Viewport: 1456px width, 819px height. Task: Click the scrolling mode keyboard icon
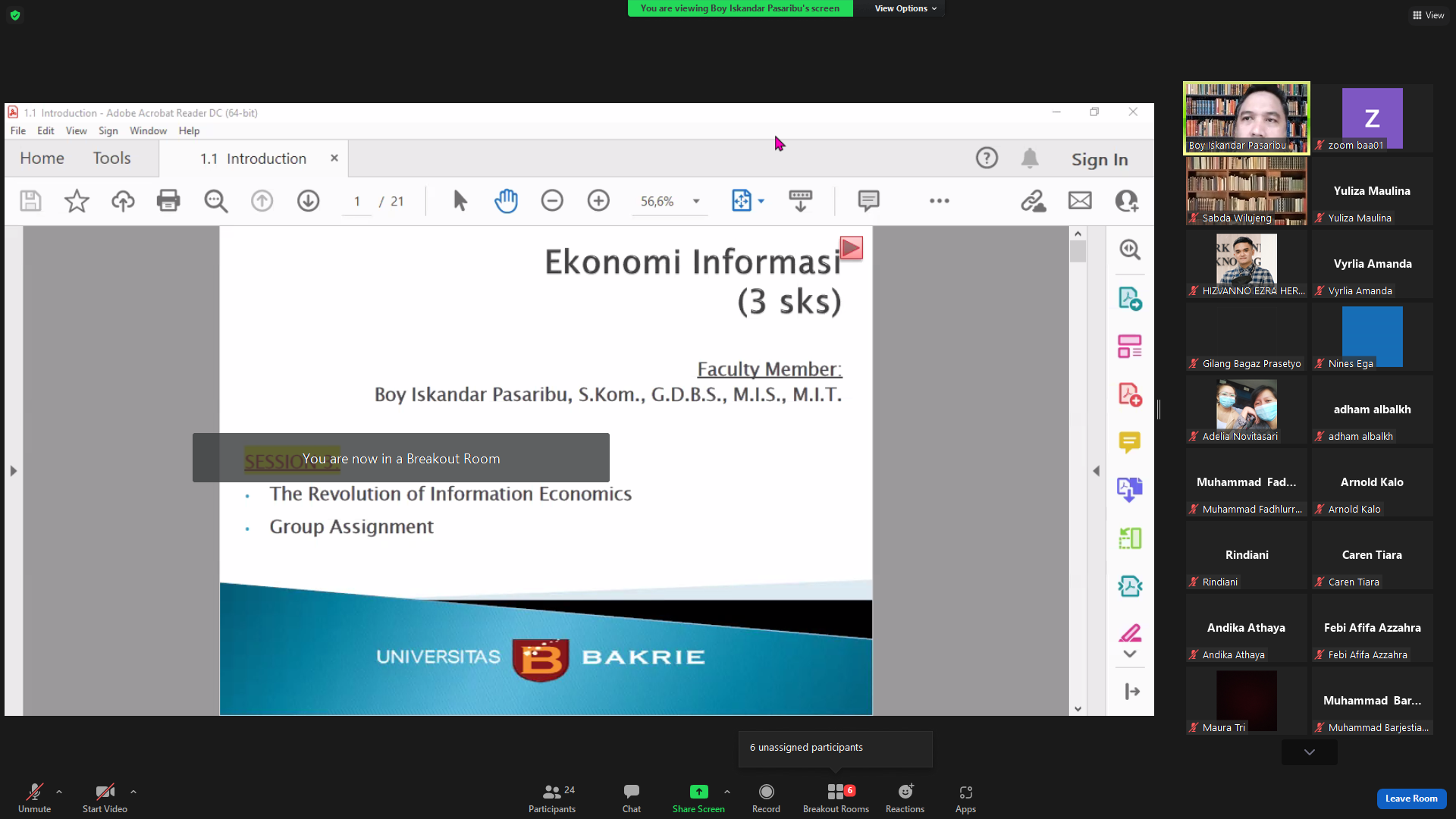[x=800, y=201]
